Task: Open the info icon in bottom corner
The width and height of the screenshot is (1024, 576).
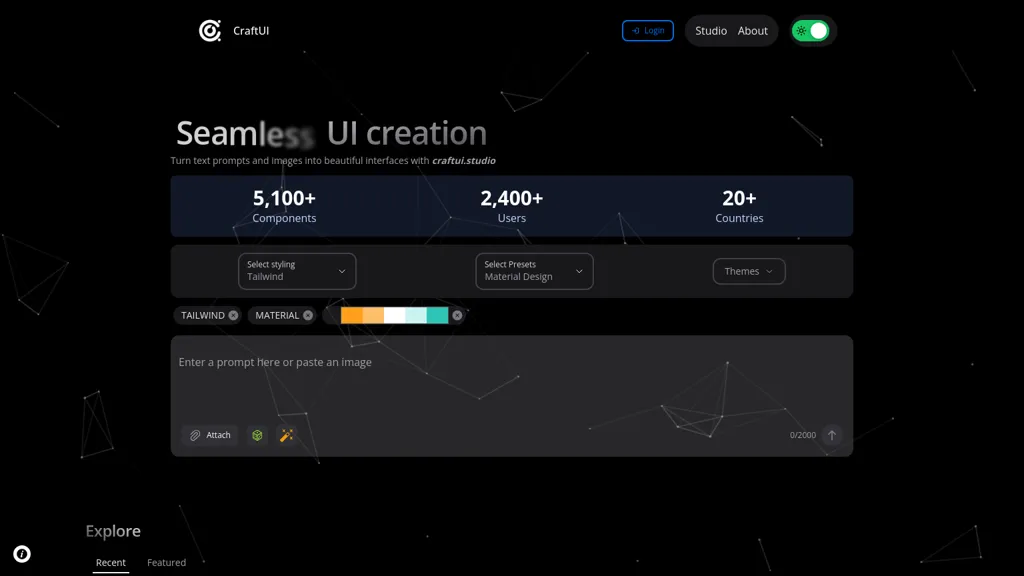Action: (22, 554)
